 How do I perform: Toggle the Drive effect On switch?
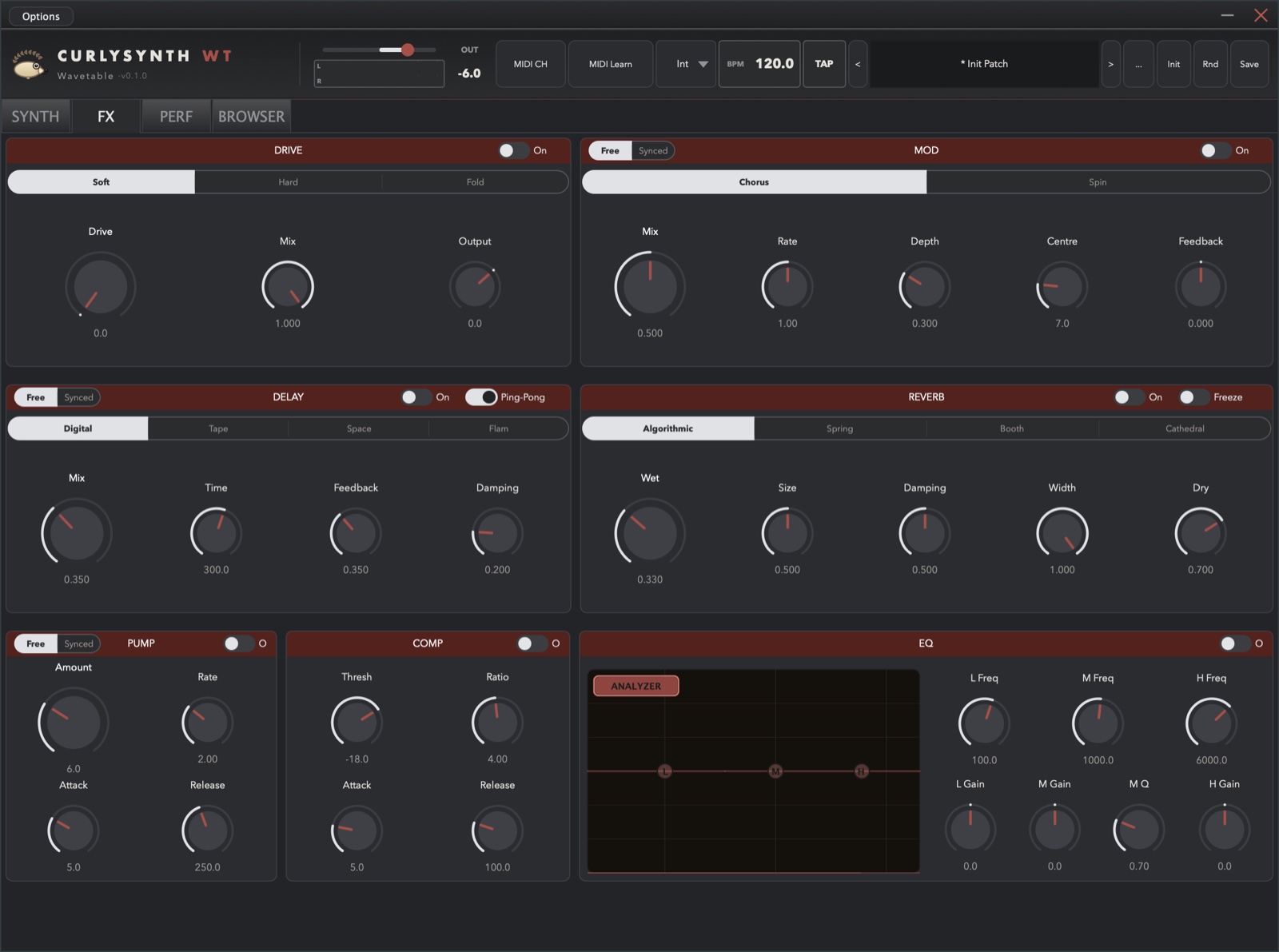[x=513, y=150]
